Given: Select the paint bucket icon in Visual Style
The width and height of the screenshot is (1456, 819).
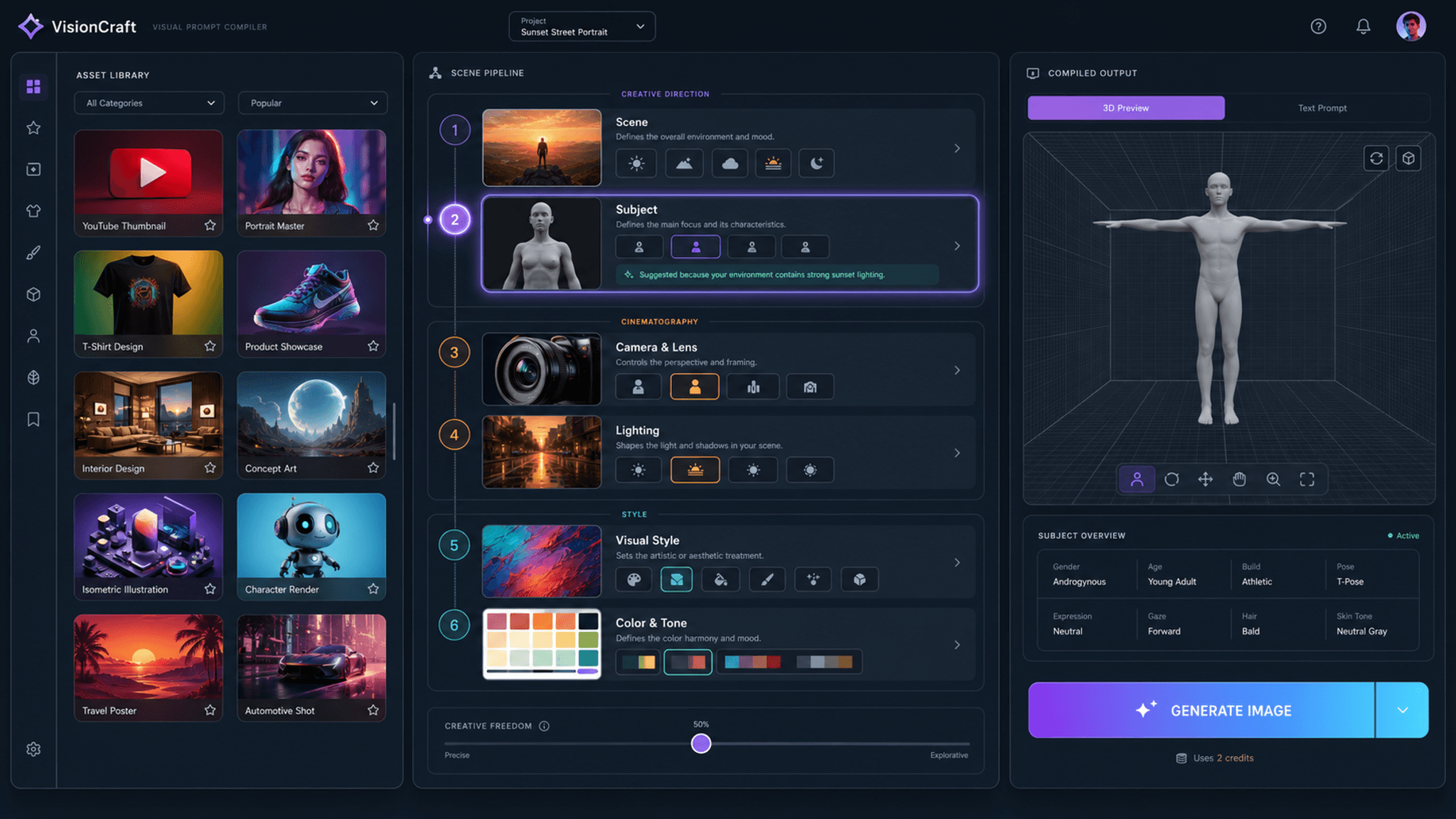Looking at the screenshot, I should pos(720,579).
